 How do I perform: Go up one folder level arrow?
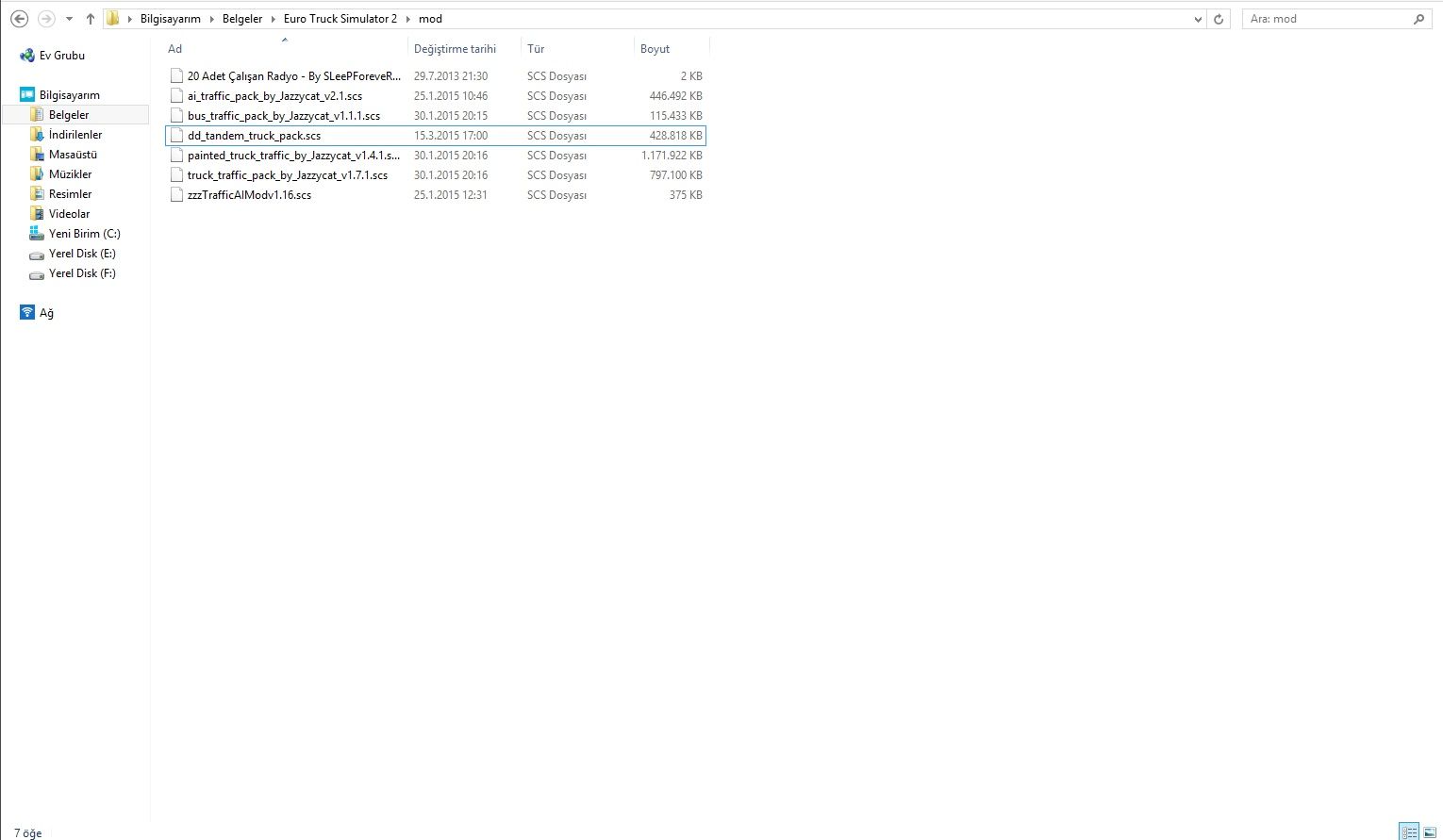(x=91, y=19)
